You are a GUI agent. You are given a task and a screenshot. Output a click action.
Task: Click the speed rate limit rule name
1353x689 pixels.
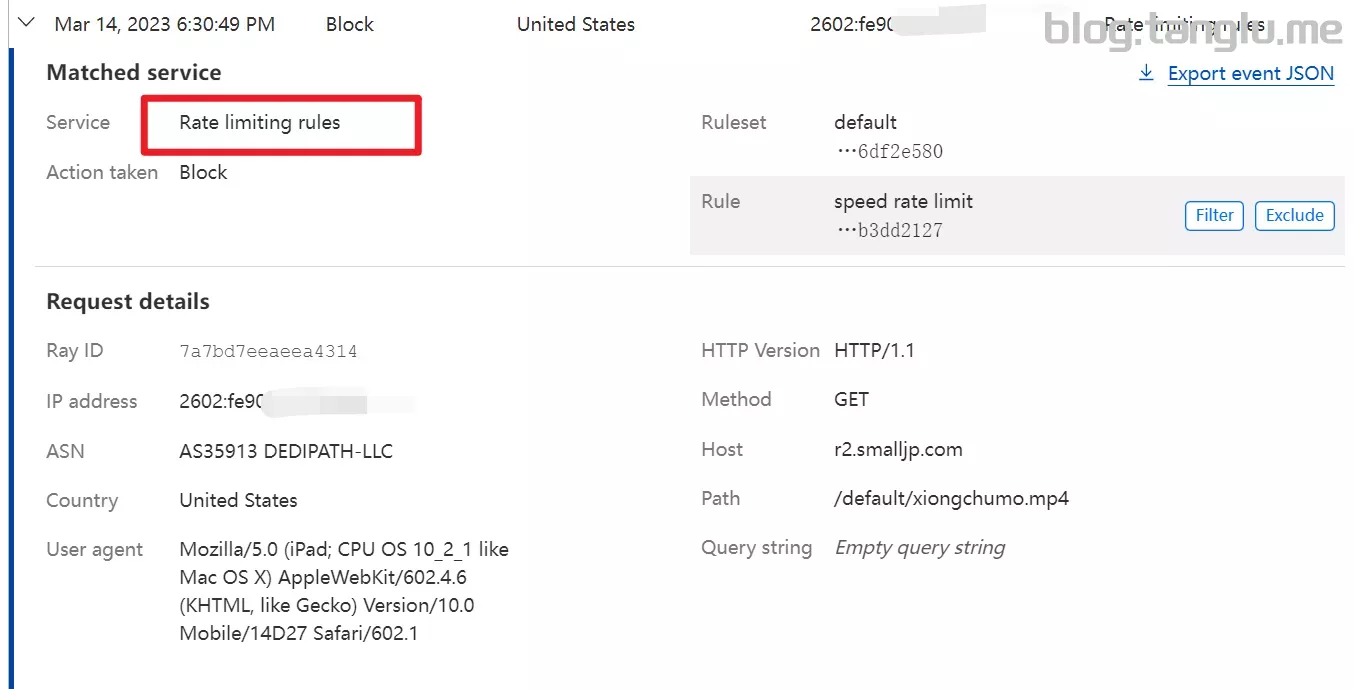tap(903, 201)
